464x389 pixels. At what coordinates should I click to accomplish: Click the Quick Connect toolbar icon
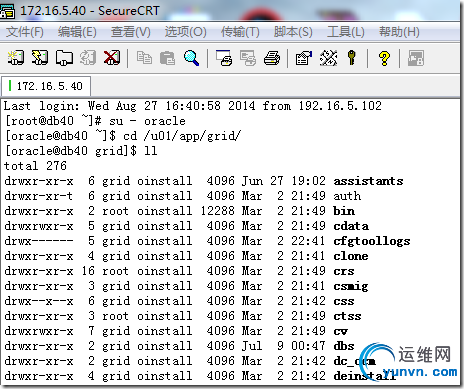pos(40,58)
